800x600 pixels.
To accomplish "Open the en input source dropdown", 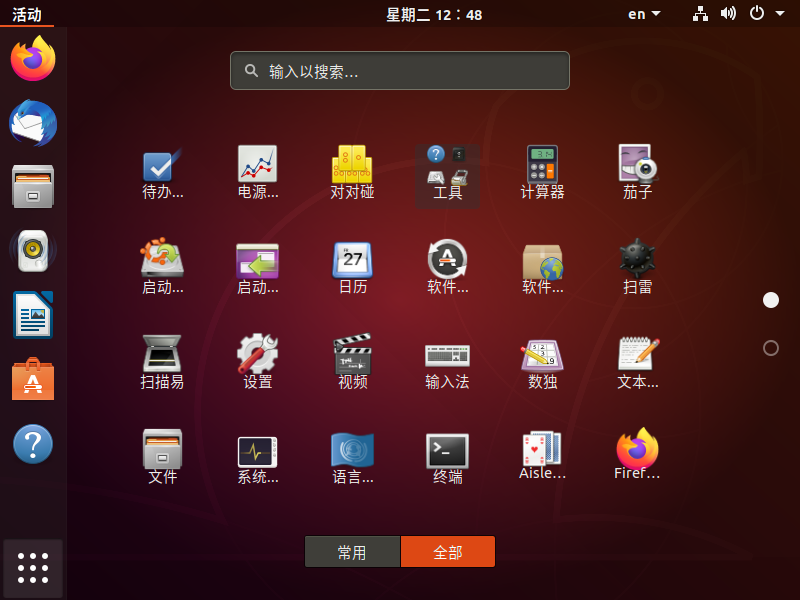I will (x=645, y=14).
